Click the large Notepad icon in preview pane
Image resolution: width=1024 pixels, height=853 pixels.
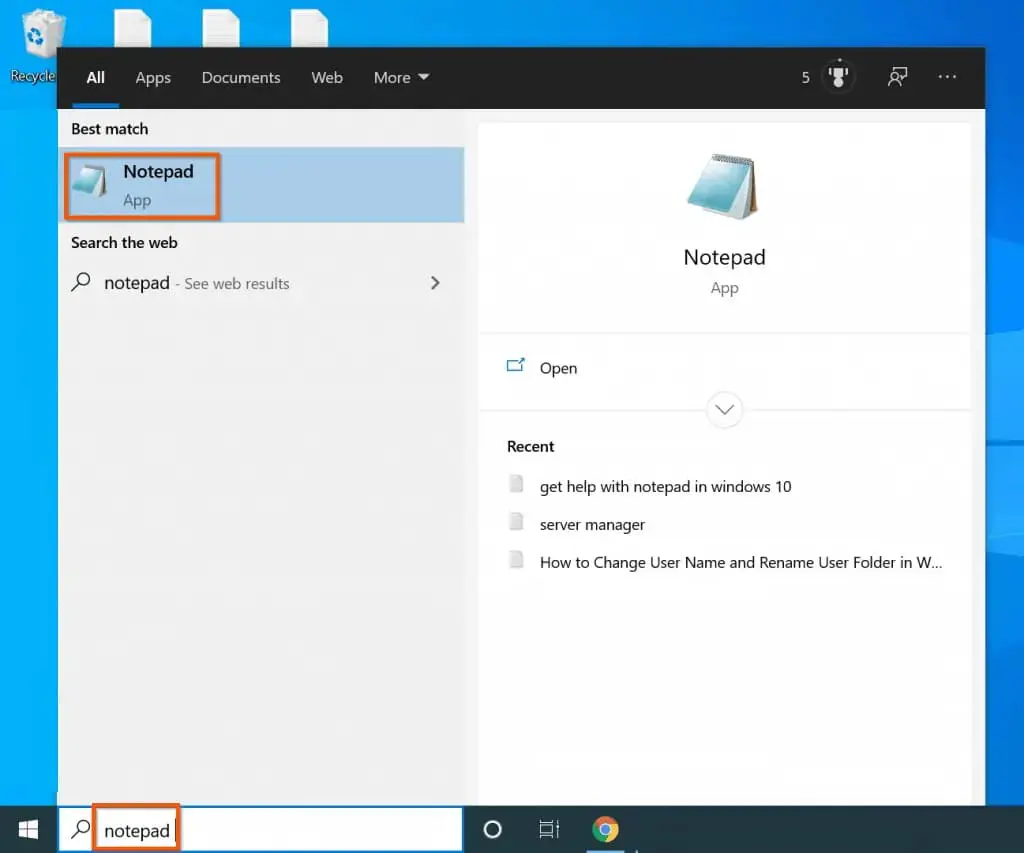[x=724, y=187]
